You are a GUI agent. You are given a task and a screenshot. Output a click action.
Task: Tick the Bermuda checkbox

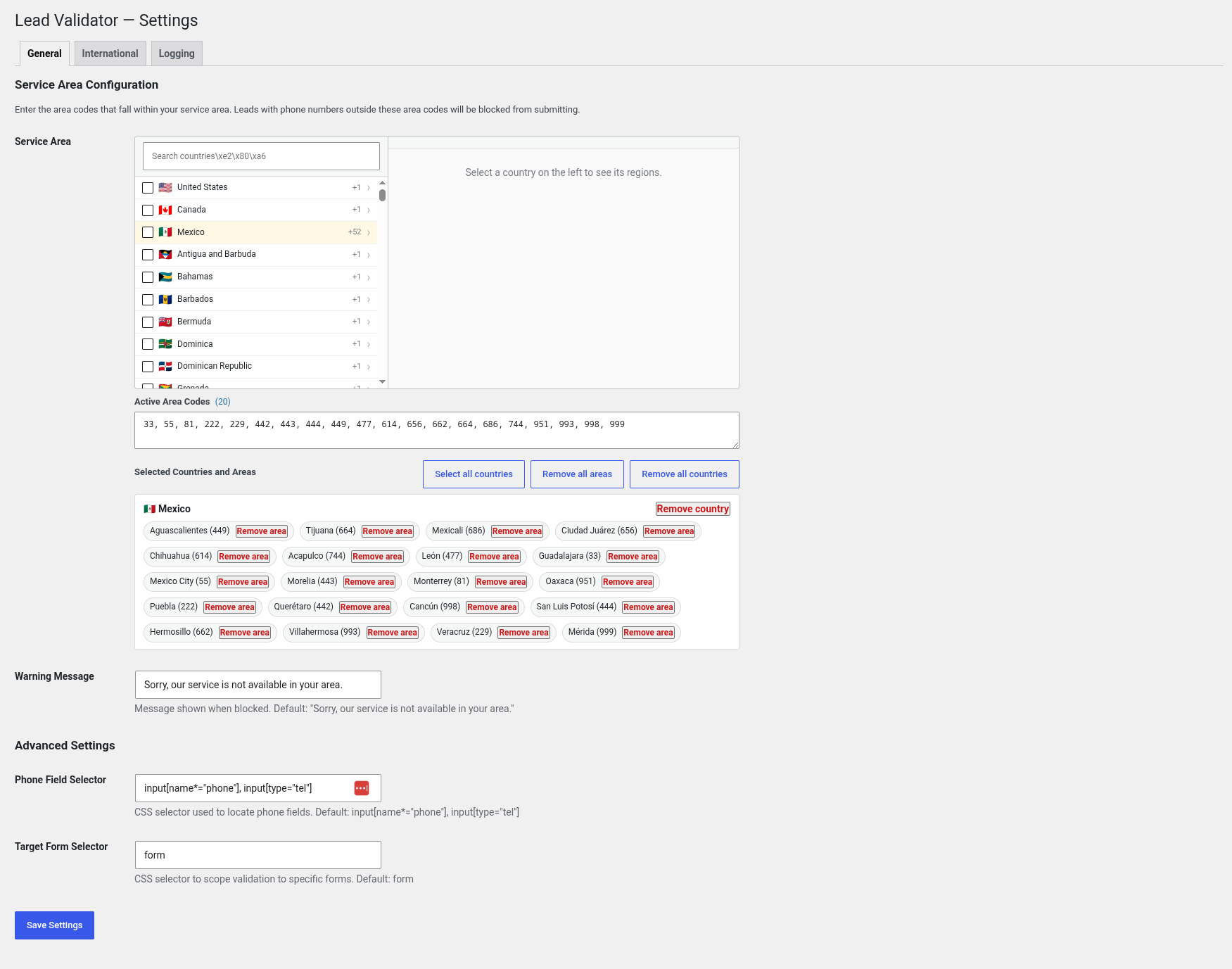coord(148,322)
